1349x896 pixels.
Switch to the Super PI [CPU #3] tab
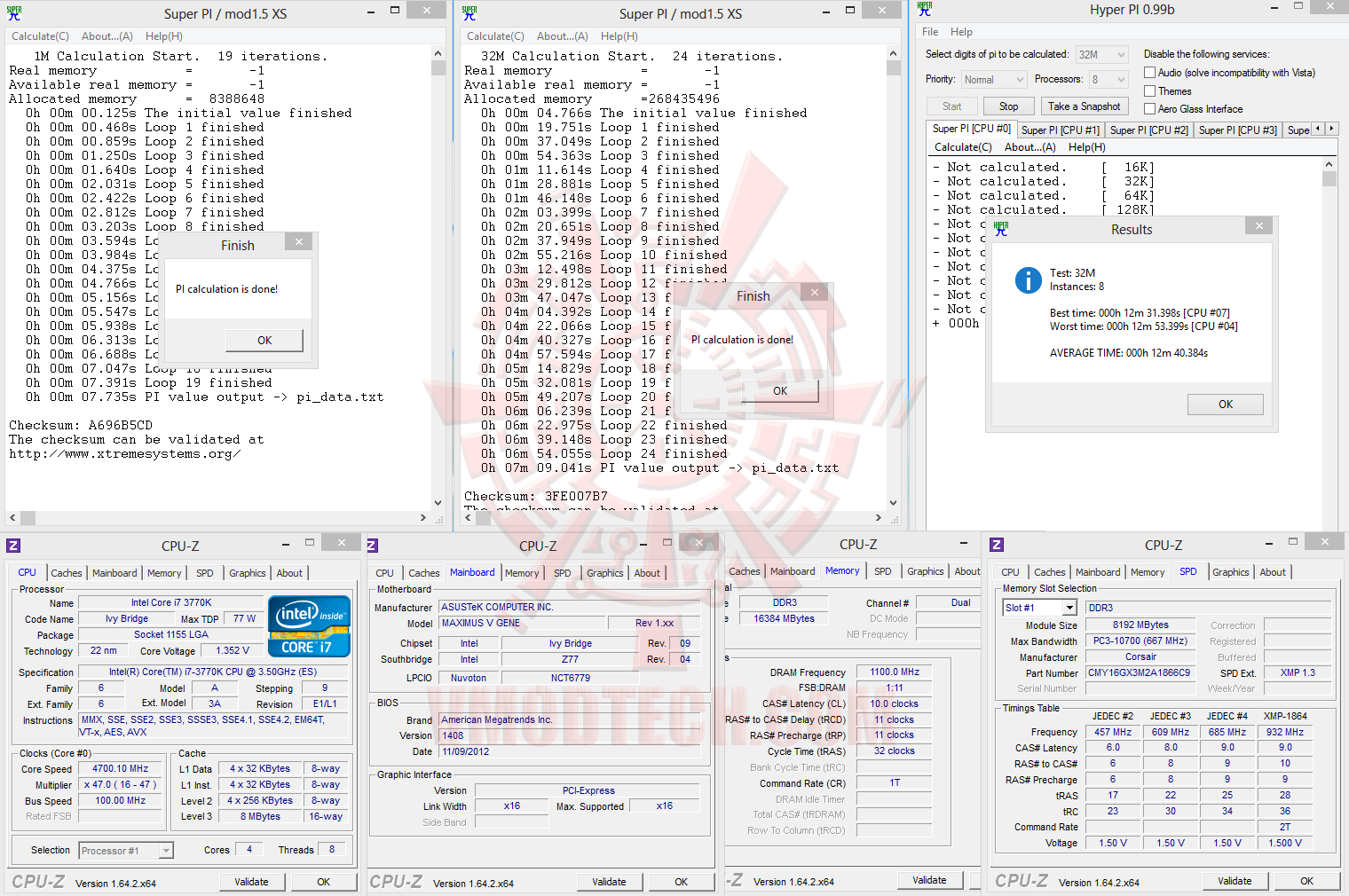pos(1238,130)
